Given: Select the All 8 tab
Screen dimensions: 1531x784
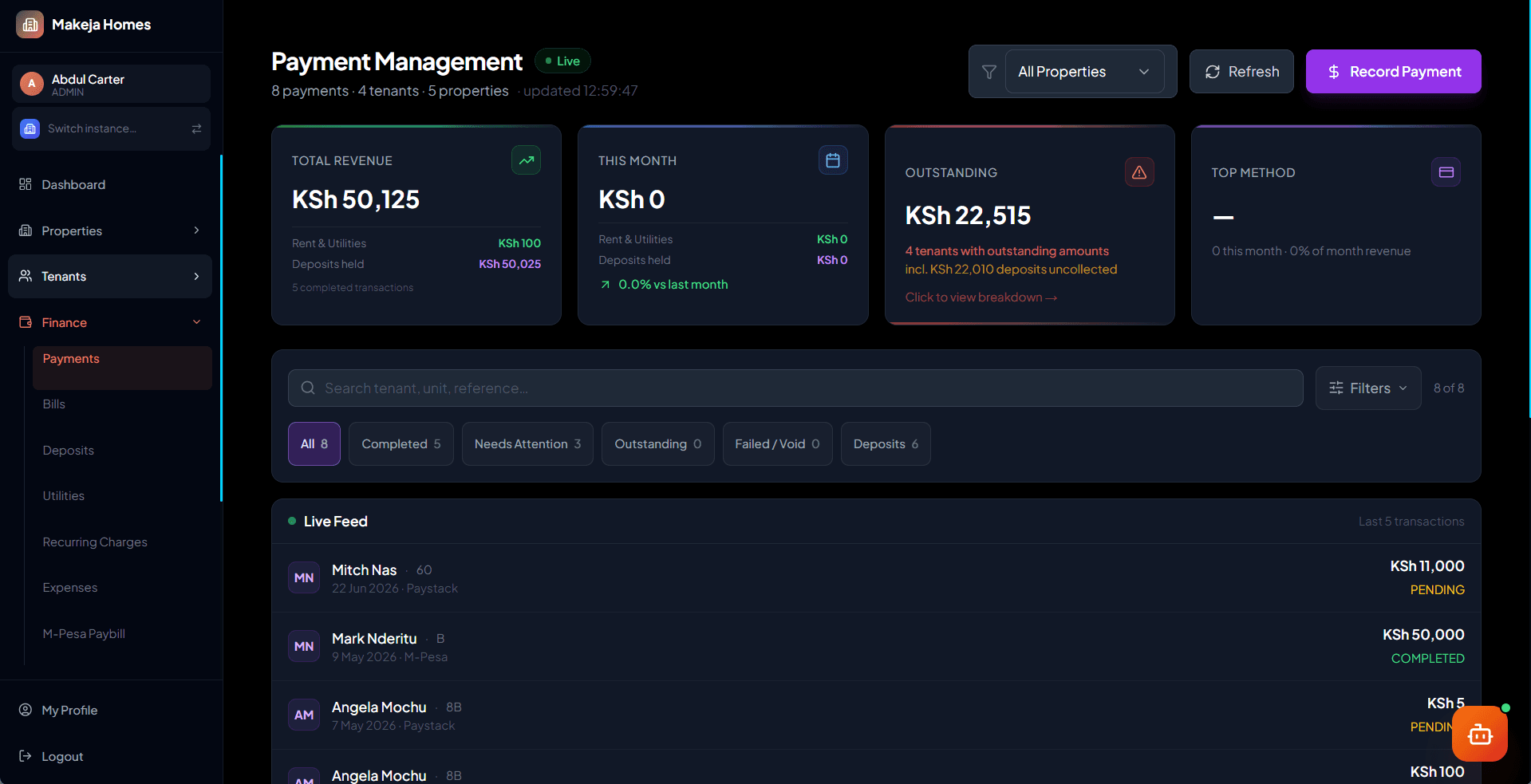Looking at the screenshot, I should click(x=314, y=444).
